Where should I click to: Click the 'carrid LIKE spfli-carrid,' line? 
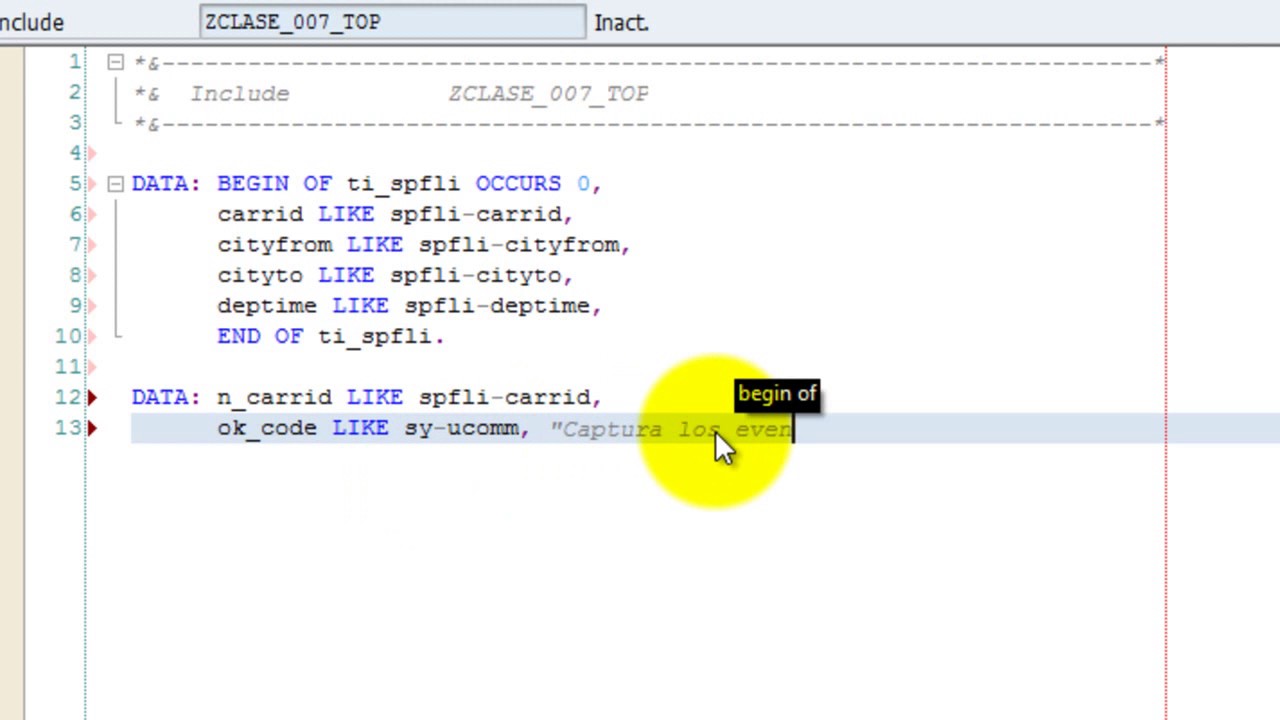395,214
